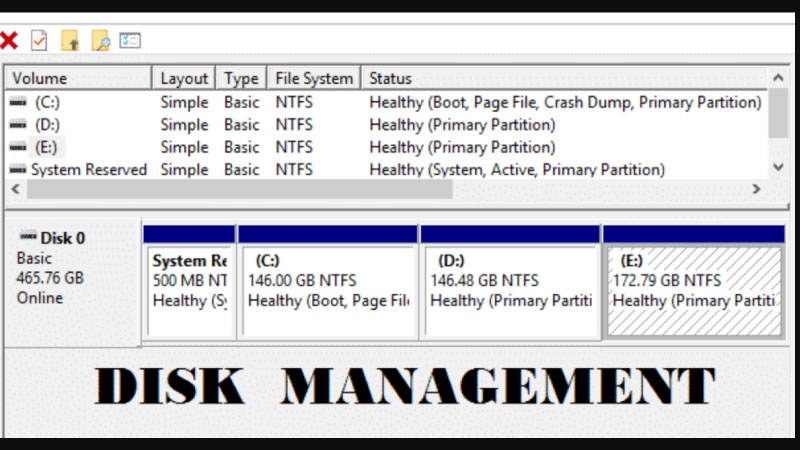The height and width of the screenshot is (450, 800).
Task: Sort by the Layout column header
Action: [184, 78]
